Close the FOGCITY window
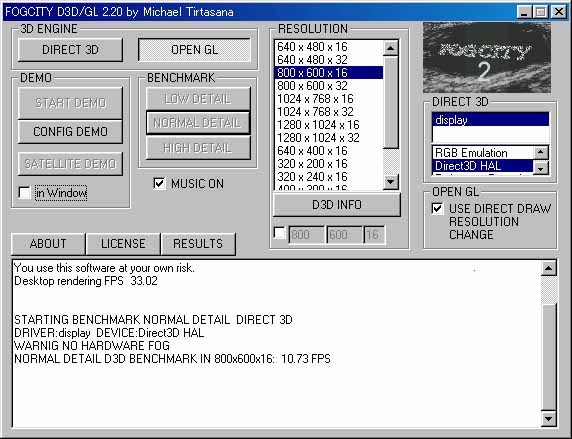This screenshot has height=439, width=572. click(558, 12)
